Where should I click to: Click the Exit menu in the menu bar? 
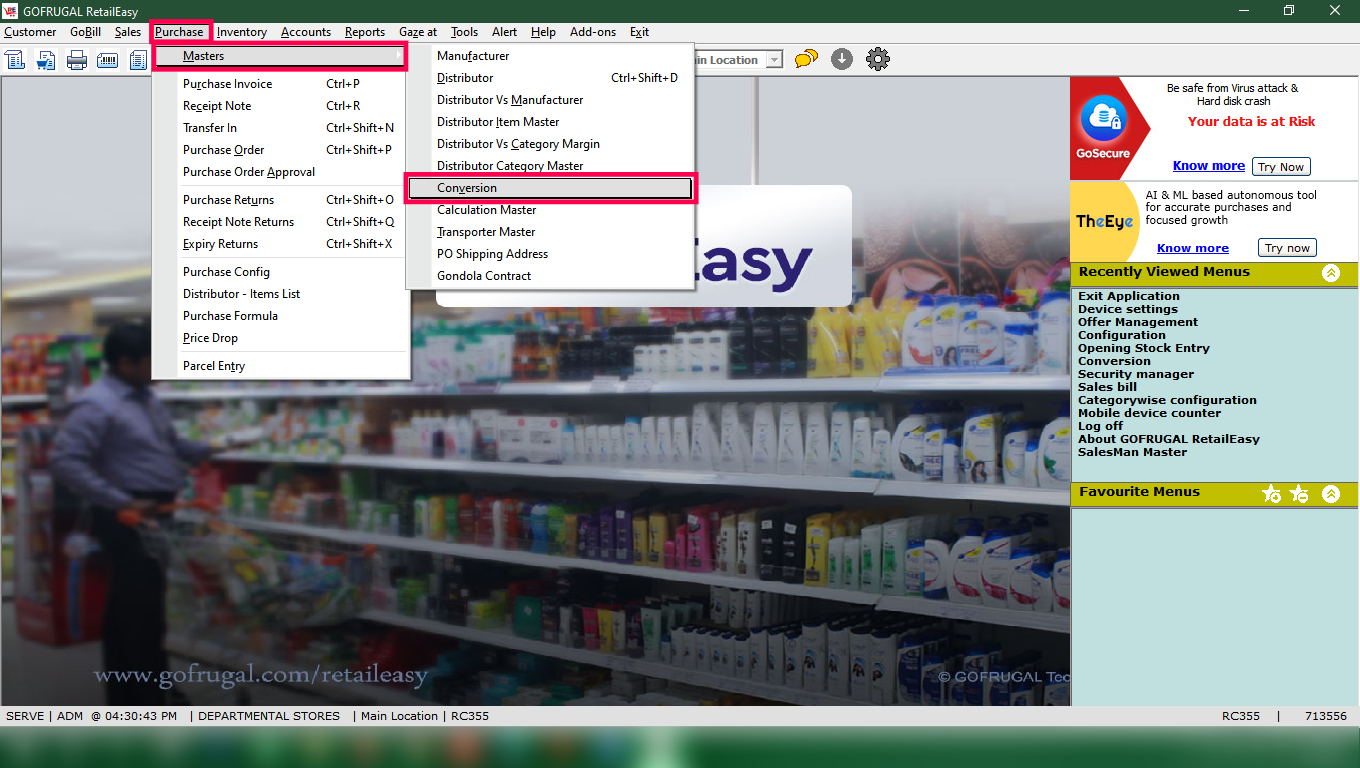(x=639, y=32)
